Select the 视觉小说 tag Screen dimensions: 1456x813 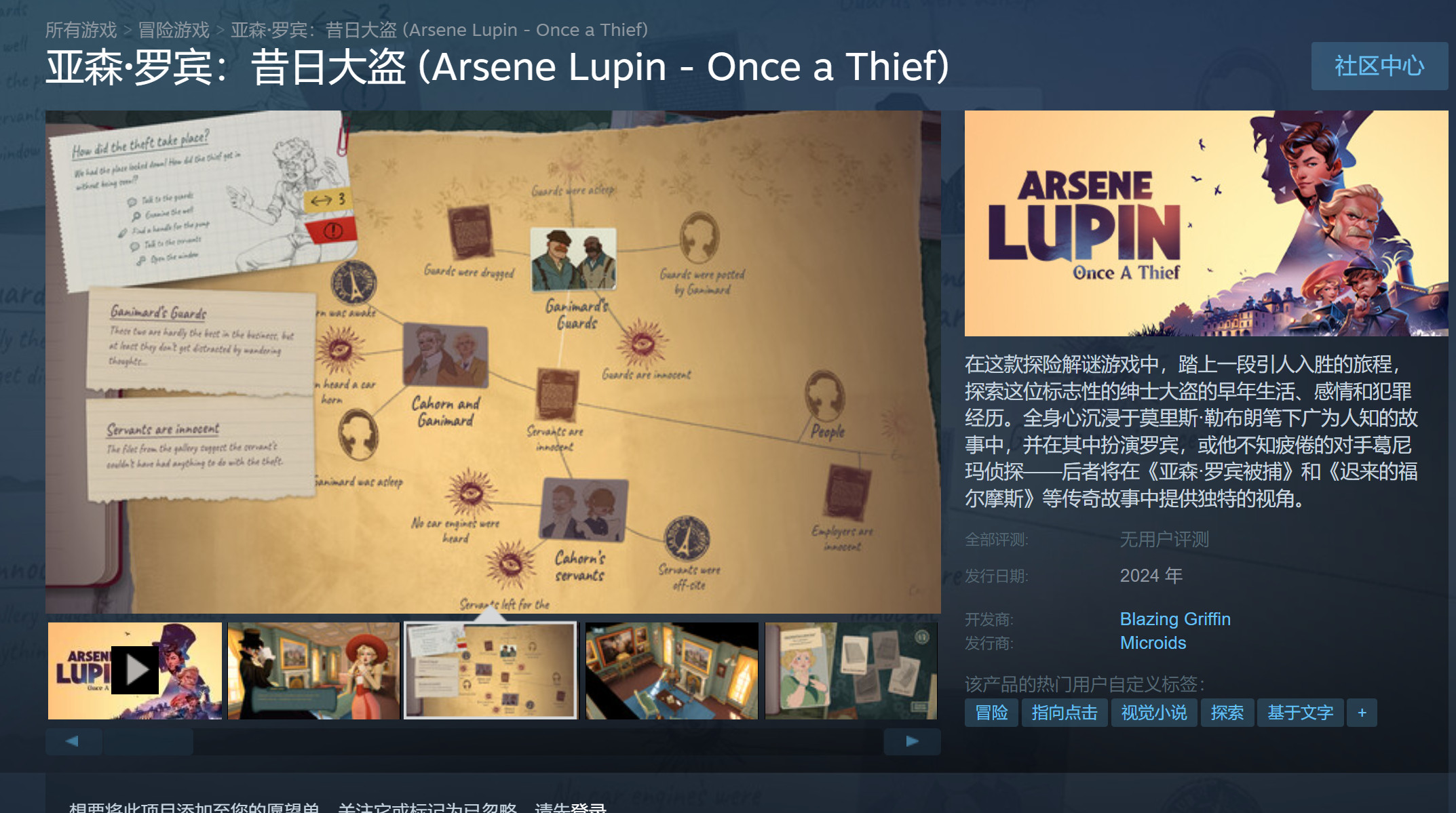(1154, 713)
